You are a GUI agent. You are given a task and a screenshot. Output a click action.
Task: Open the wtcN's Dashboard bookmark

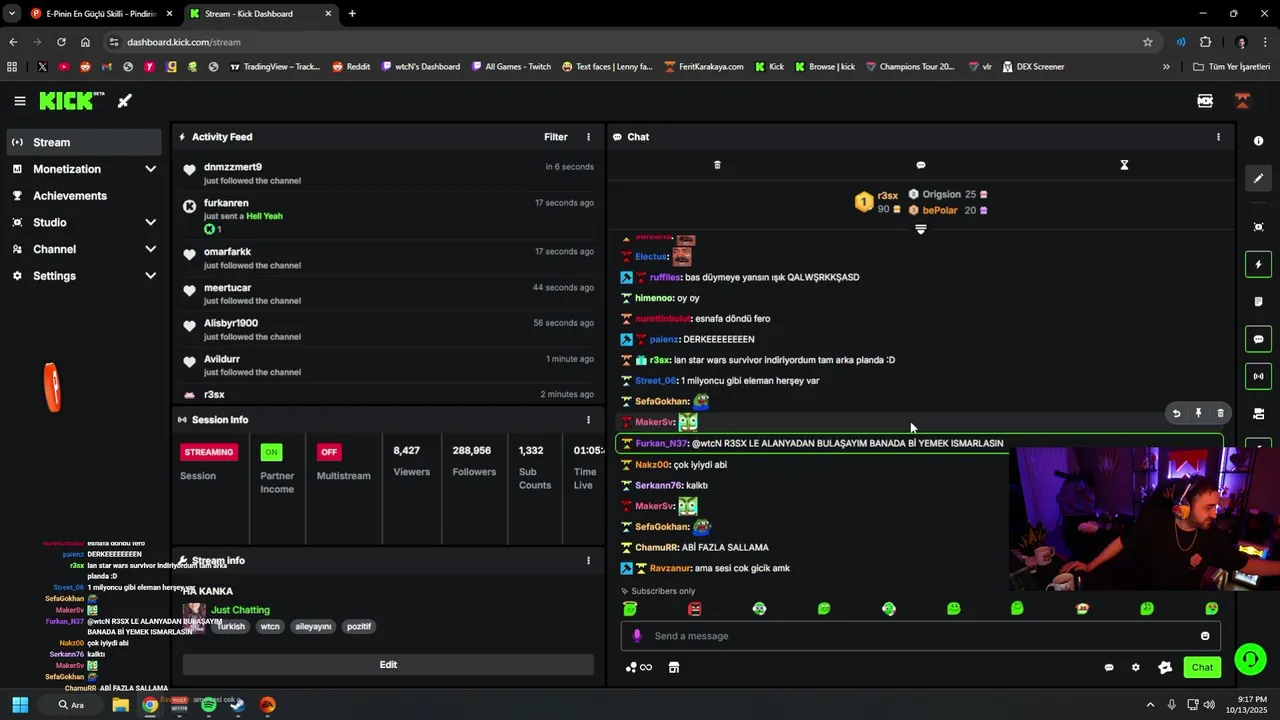(x=420, y=67)
